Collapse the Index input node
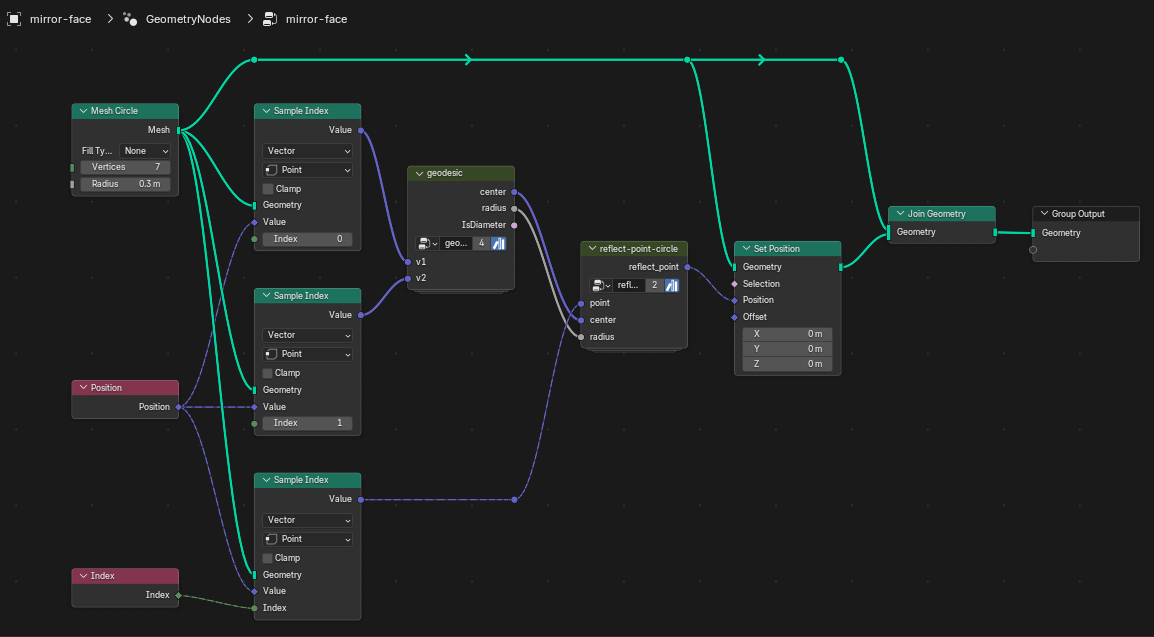 83,576
